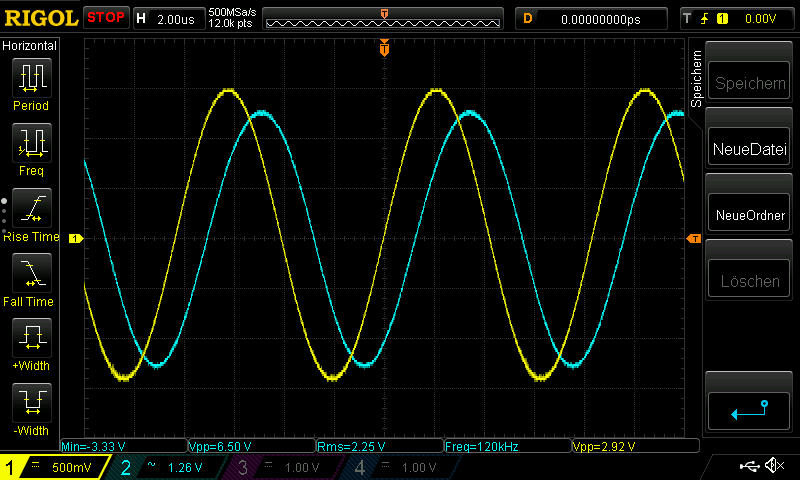Click the Vpp=2.92 V measurement

click(x=604, y=446)
